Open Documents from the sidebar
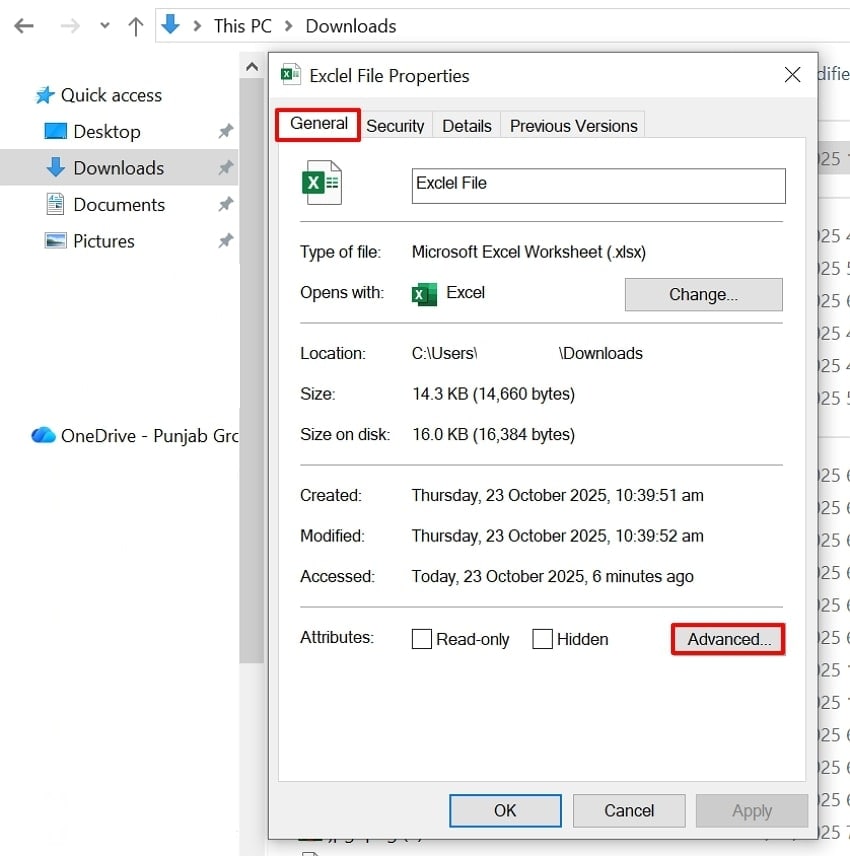Viewport: 850px width, 856px height. point(119,205)
